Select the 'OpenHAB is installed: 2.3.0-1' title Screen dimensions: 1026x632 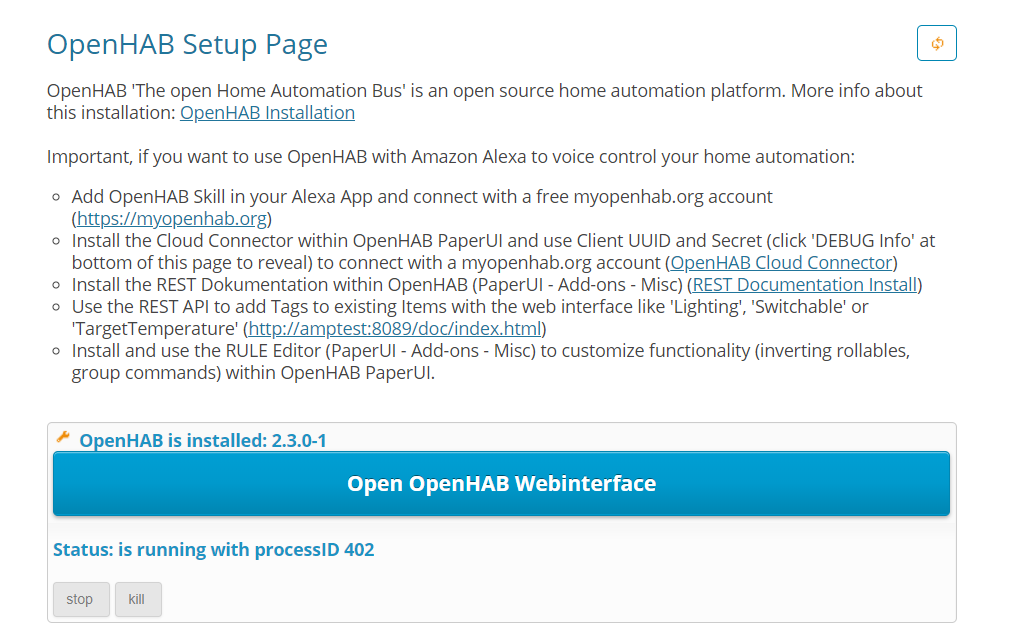point(203,440)
